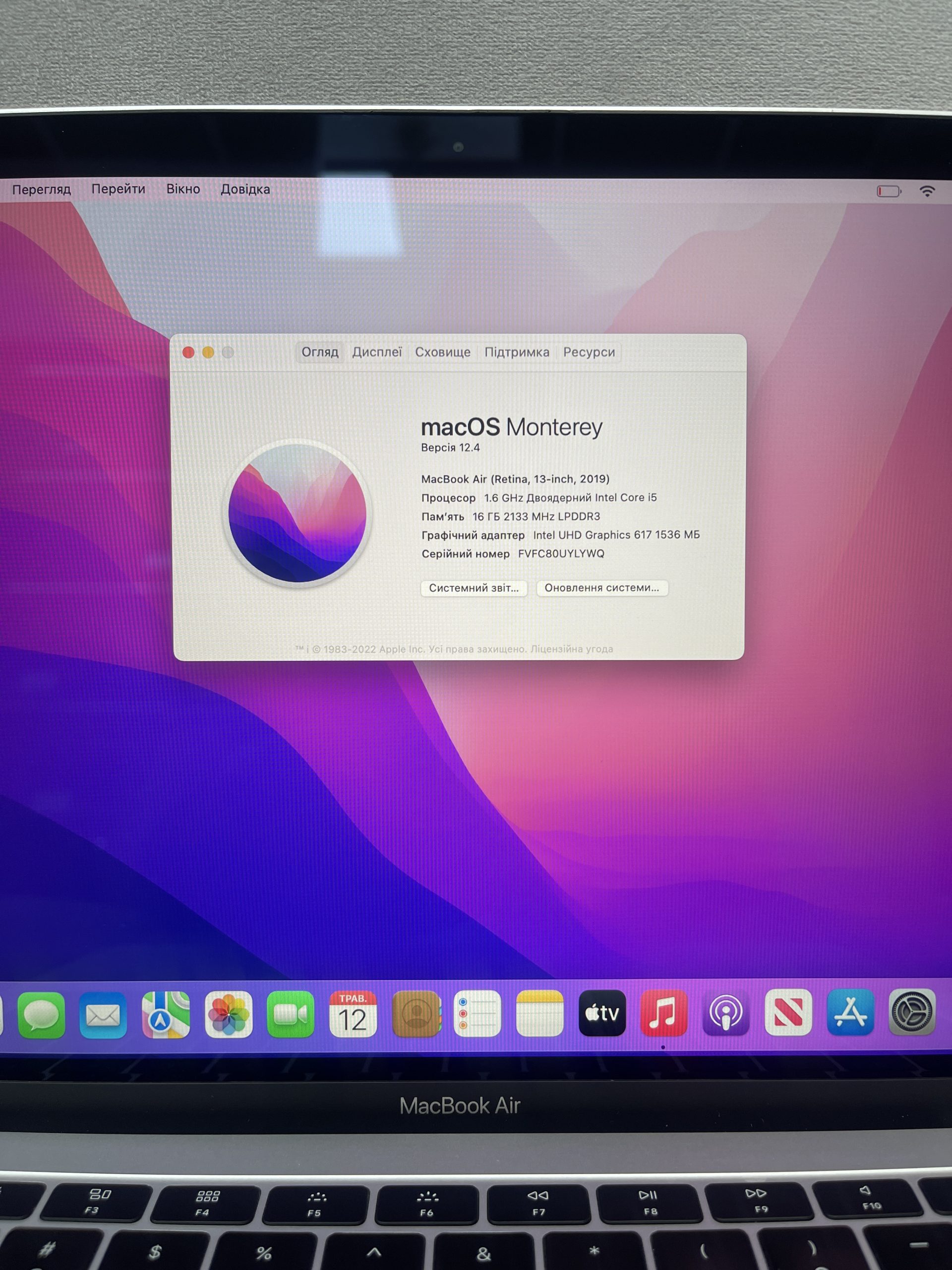This screenshot has width=952, height=1270.
Task: Open Messages from the Dock
Action: coord(41,1015)
